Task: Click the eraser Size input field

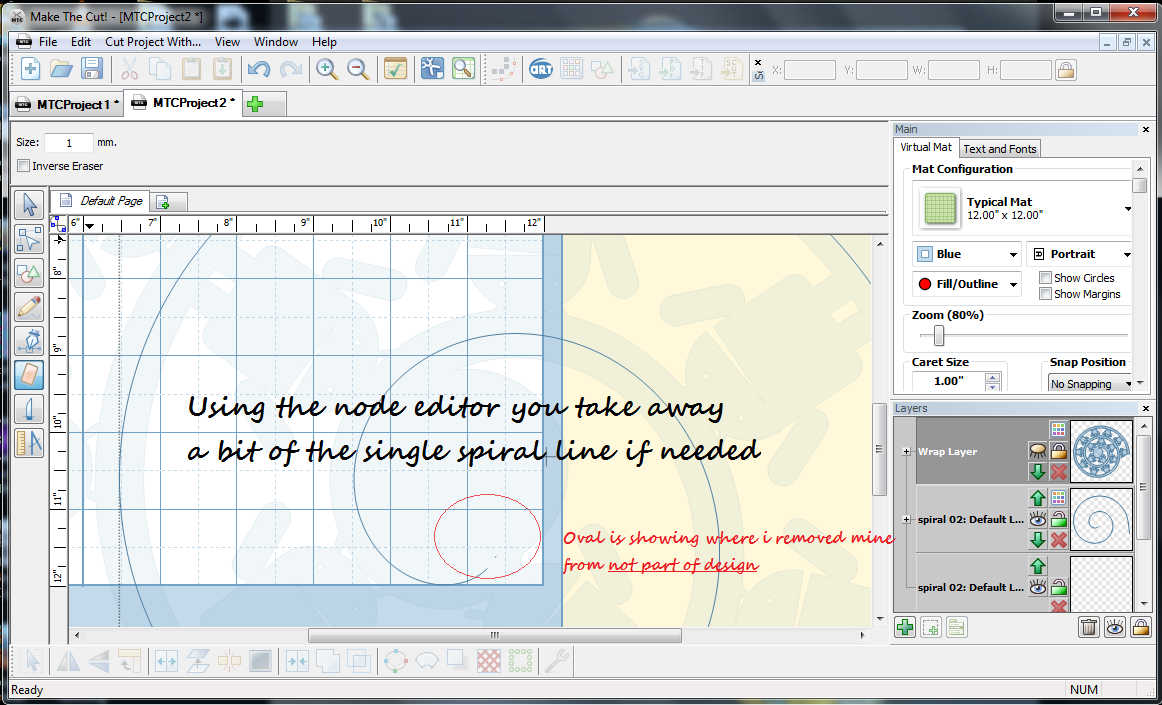Action: [69, 142]
